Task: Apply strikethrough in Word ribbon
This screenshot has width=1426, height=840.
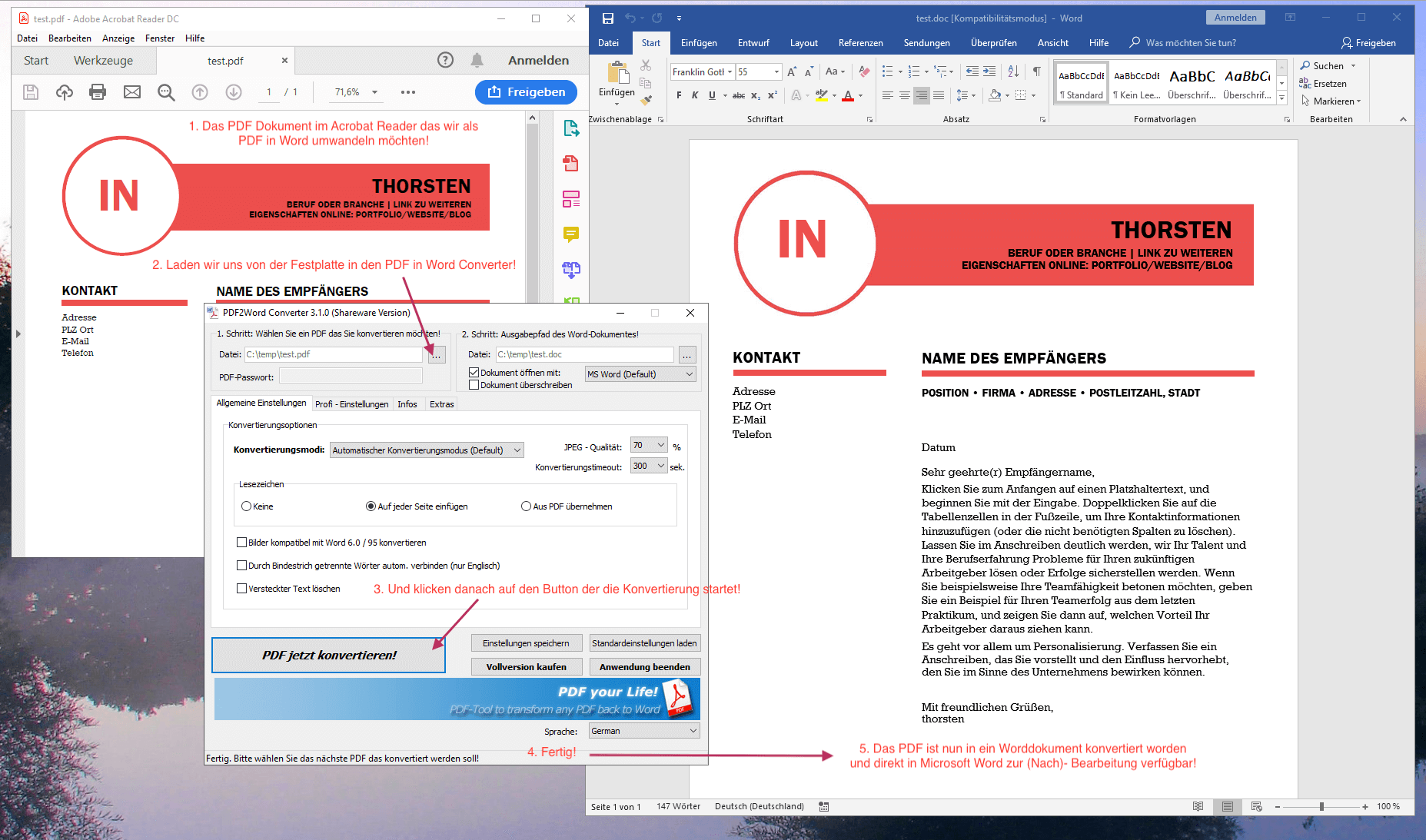Action: (x=739, y=95)
